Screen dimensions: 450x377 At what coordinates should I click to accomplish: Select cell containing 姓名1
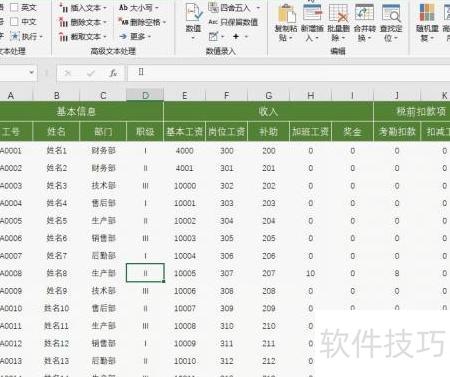coord(56,151)
